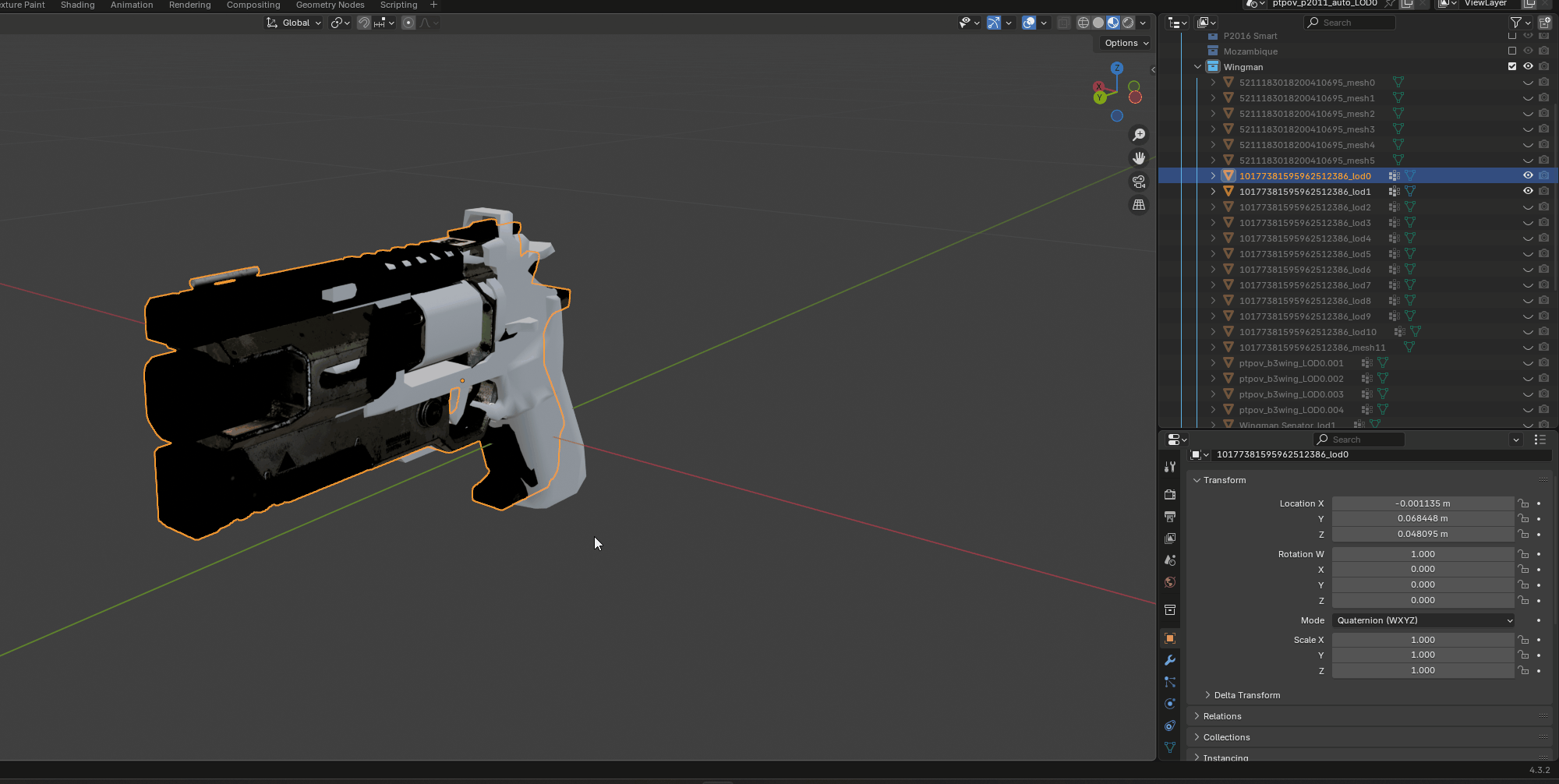
Task: Click the Options button in viewport
Action: coord(1126,43)
